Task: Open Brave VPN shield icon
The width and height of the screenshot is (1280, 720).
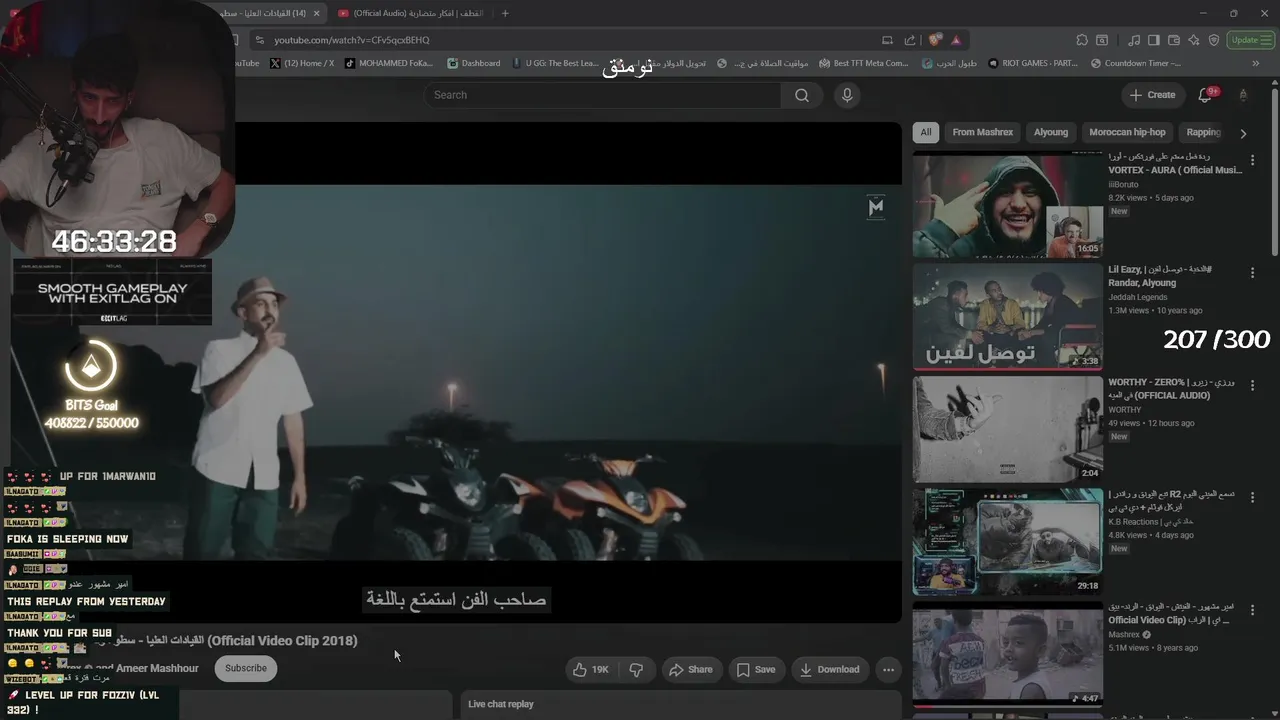Action: coord(1214,40)
